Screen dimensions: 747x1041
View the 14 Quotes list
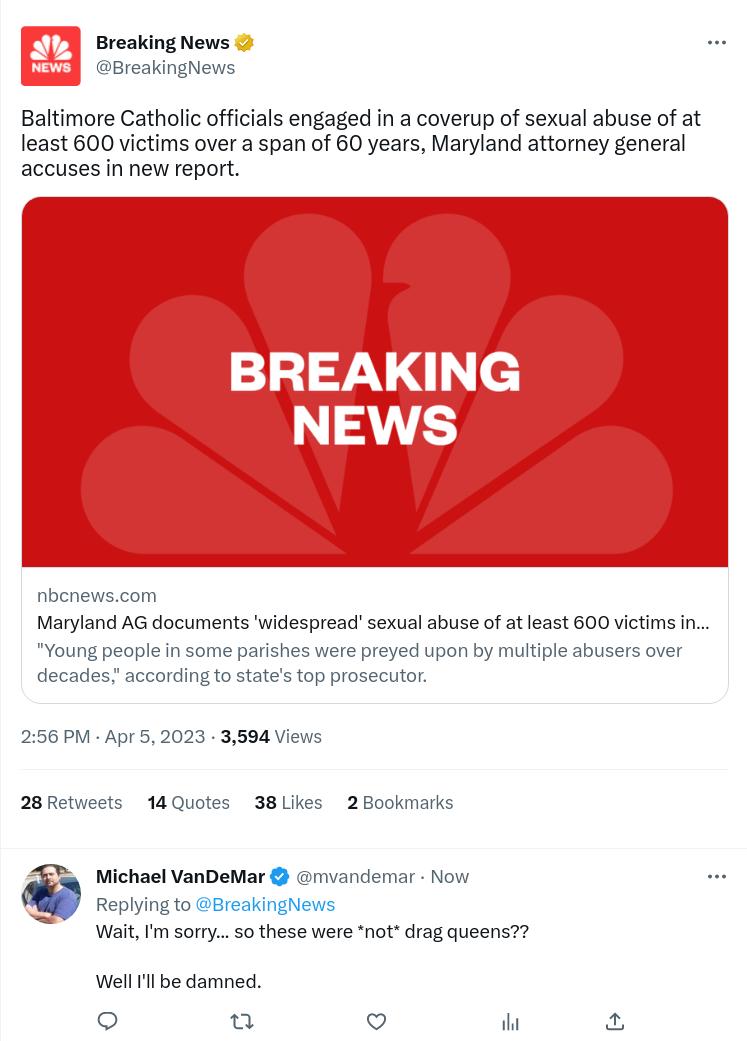tap(188, 802)
